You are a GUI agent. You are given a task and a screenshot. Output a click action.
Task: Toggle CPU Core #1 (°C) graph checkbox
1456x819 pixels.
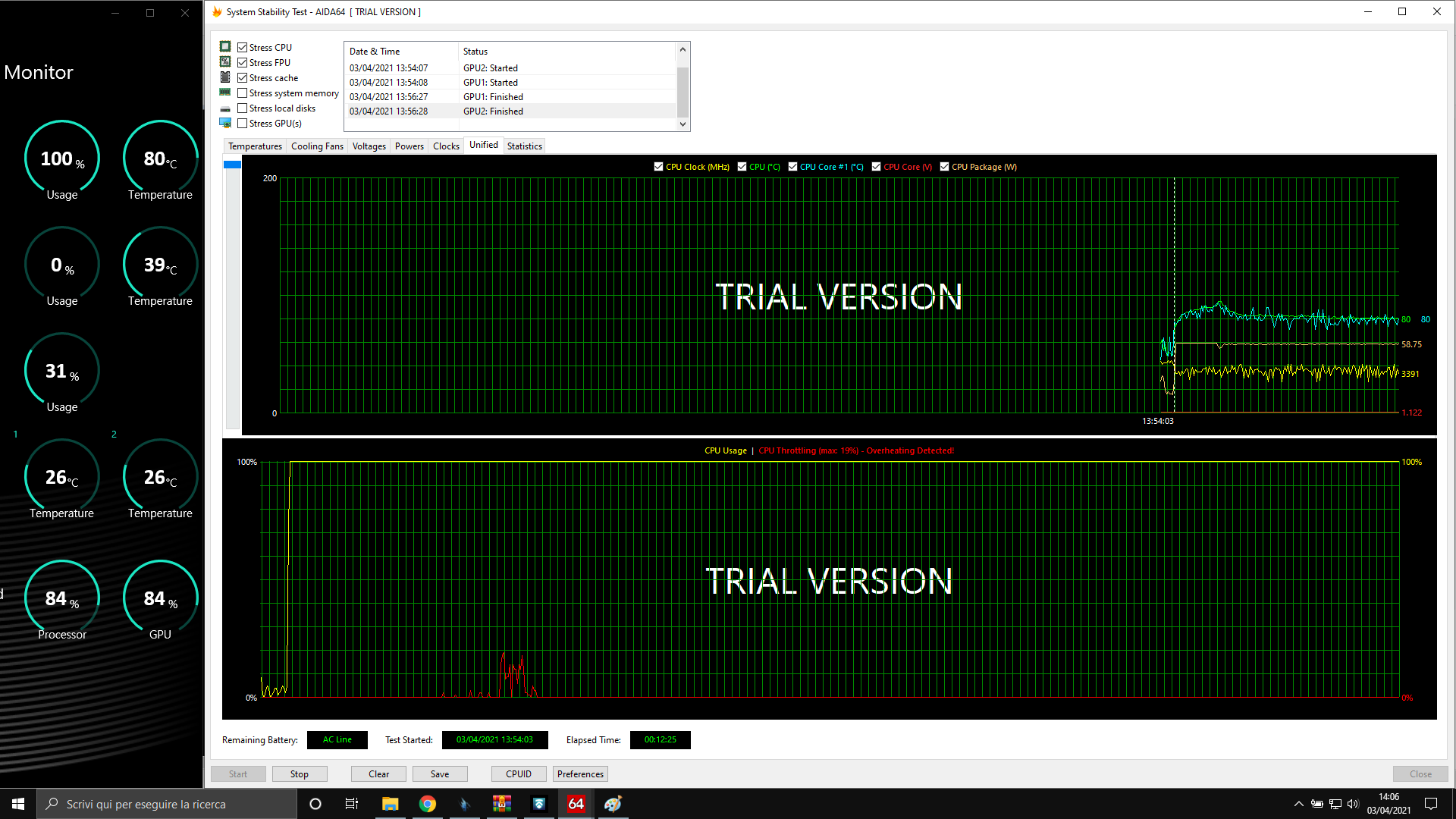pyautogui.click(x=792, y=167)
